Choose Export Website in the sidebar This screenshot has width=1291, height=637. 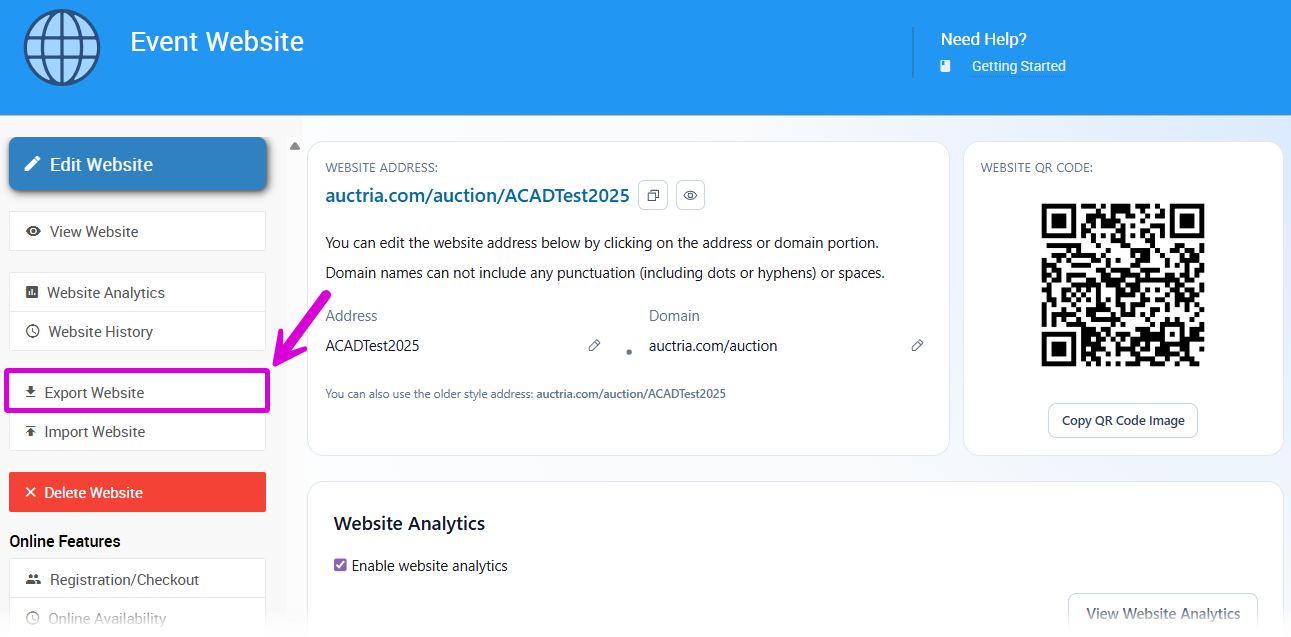click(137, 393)
